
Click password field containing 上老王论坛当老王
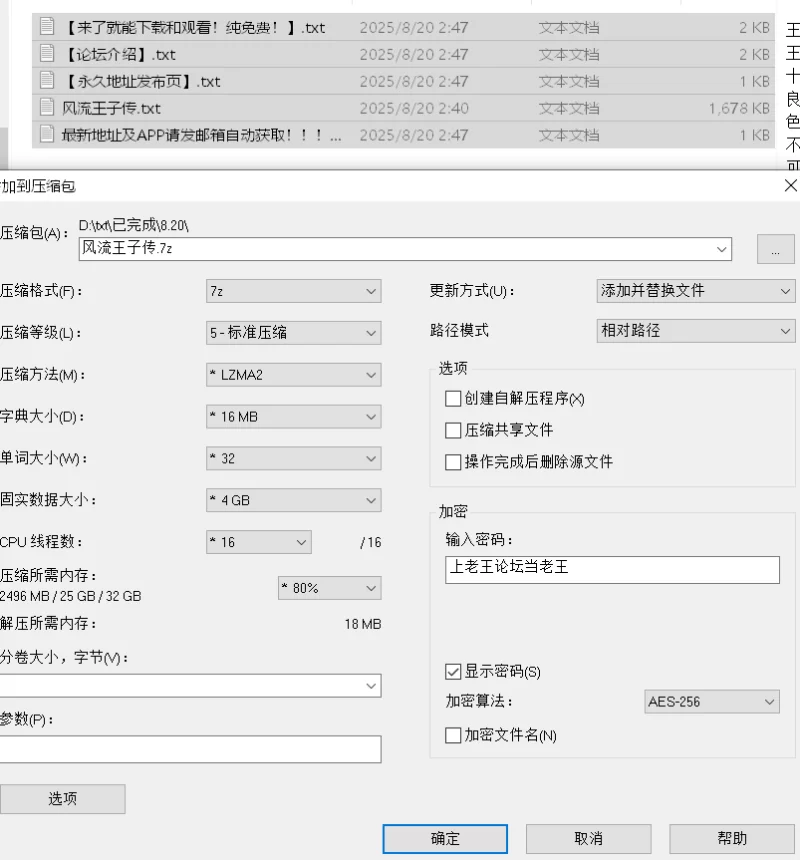coord(612,570)
